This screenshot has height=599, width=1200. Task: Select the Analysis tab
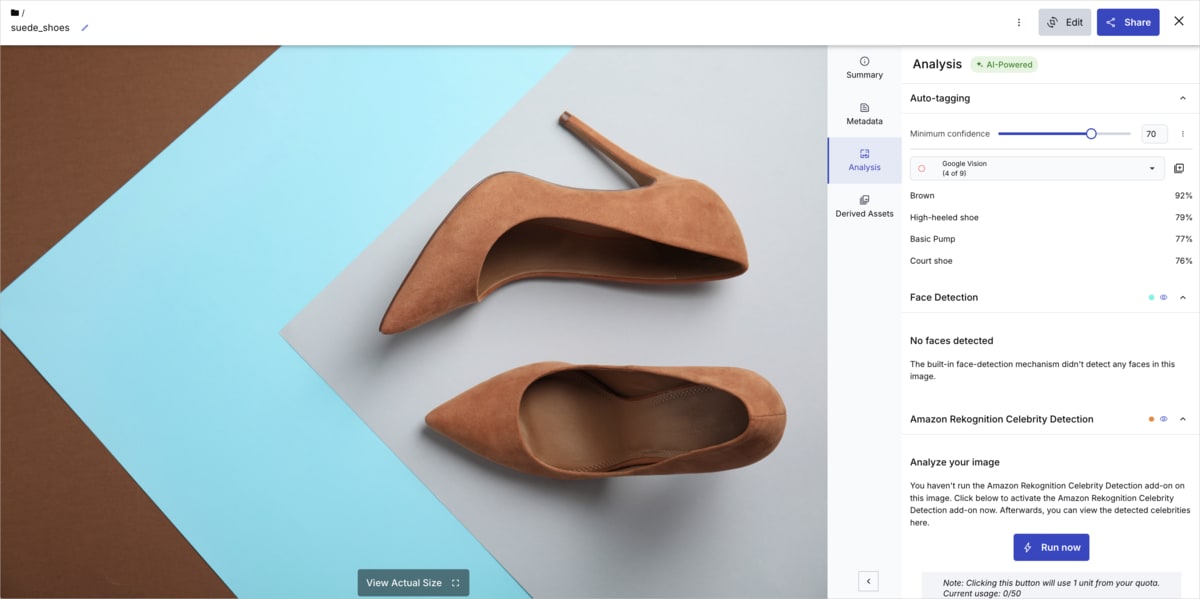[x=864, y=160]
